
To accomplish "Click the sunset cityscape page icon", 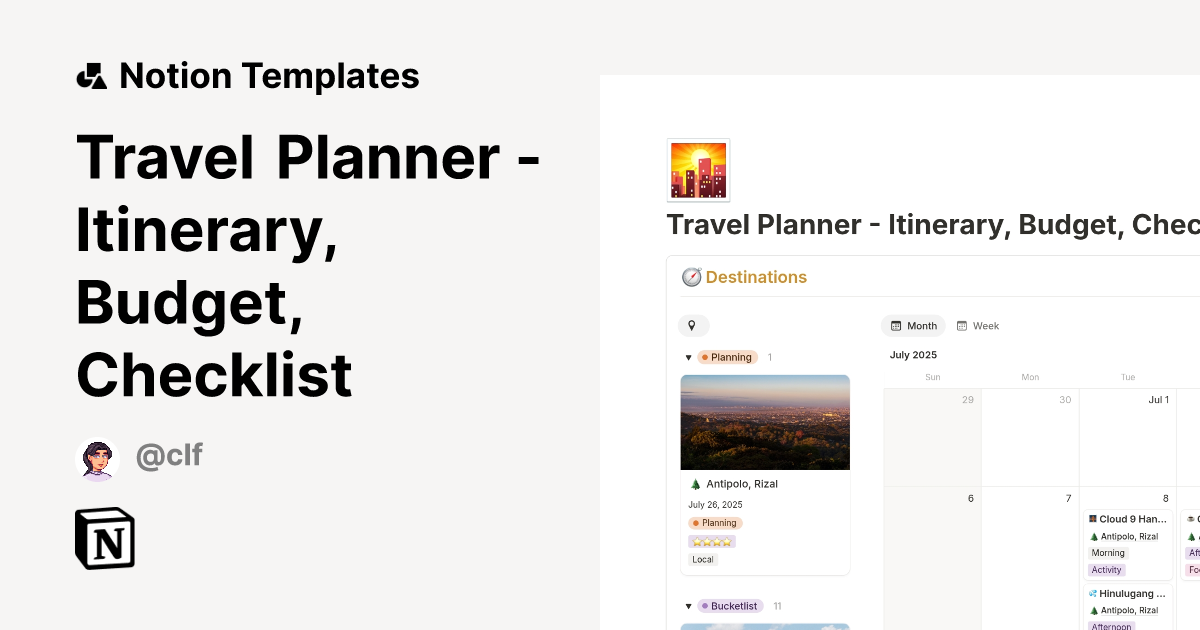I will tap(698, 170).
